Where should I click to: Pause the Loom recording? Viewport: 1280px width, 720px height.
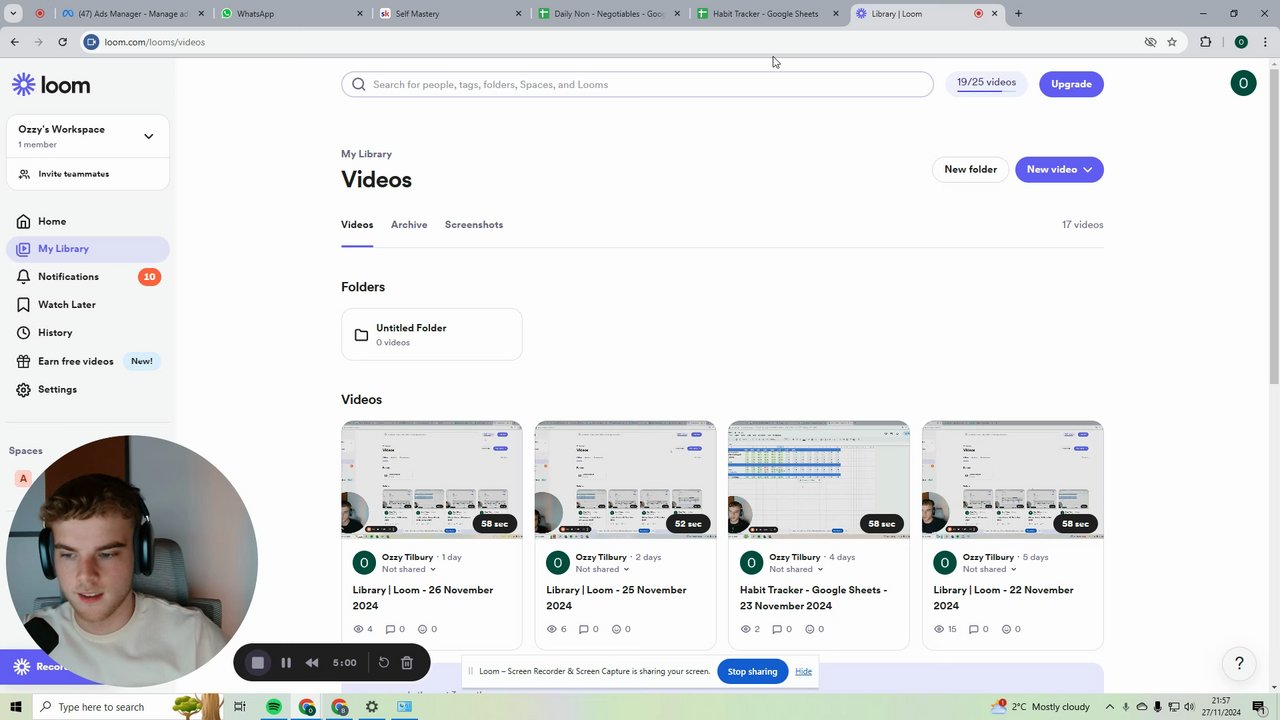[x=286, y=662]
